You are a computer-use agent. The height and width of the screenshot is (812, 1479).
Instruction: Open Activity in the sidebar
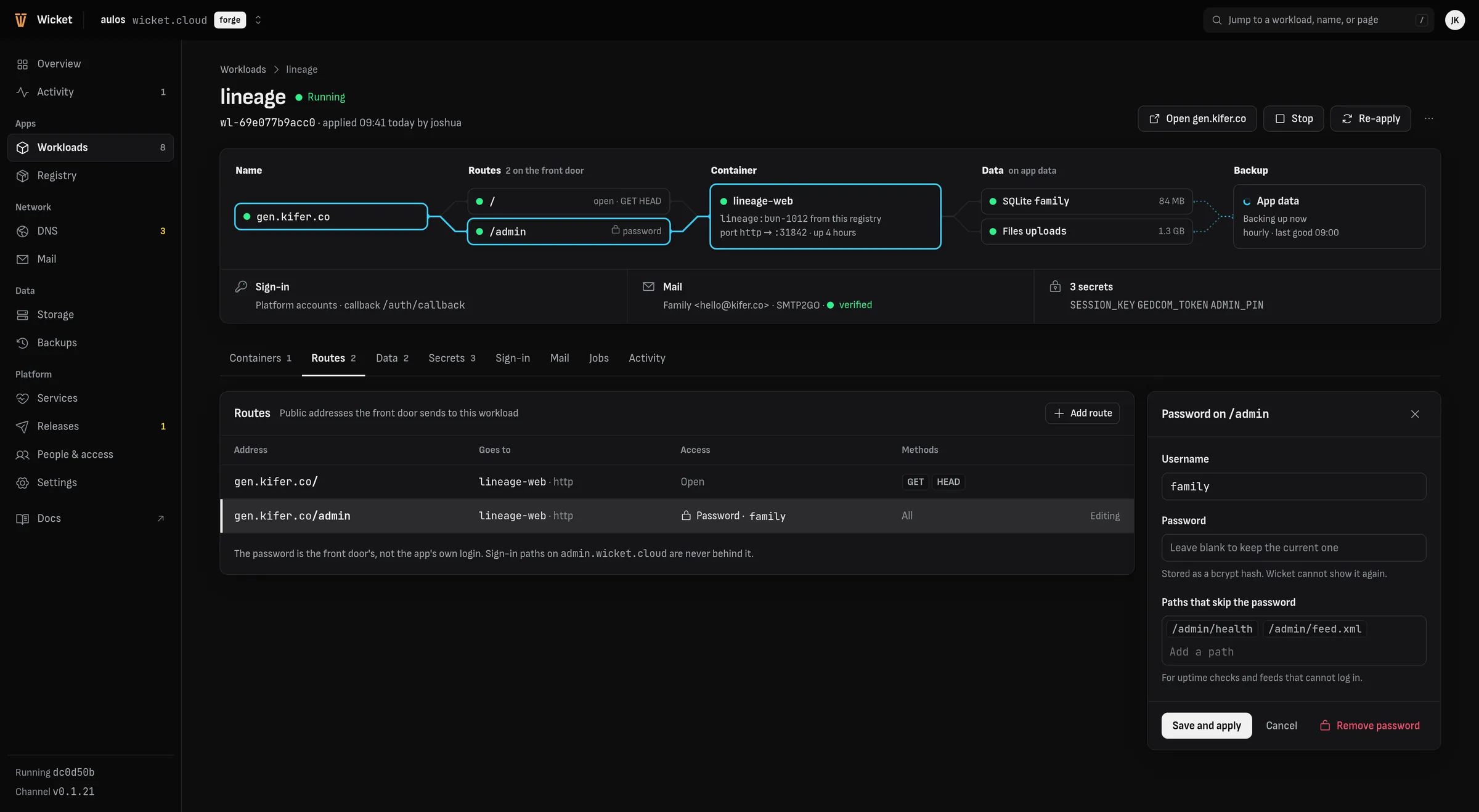click(90, 92)
